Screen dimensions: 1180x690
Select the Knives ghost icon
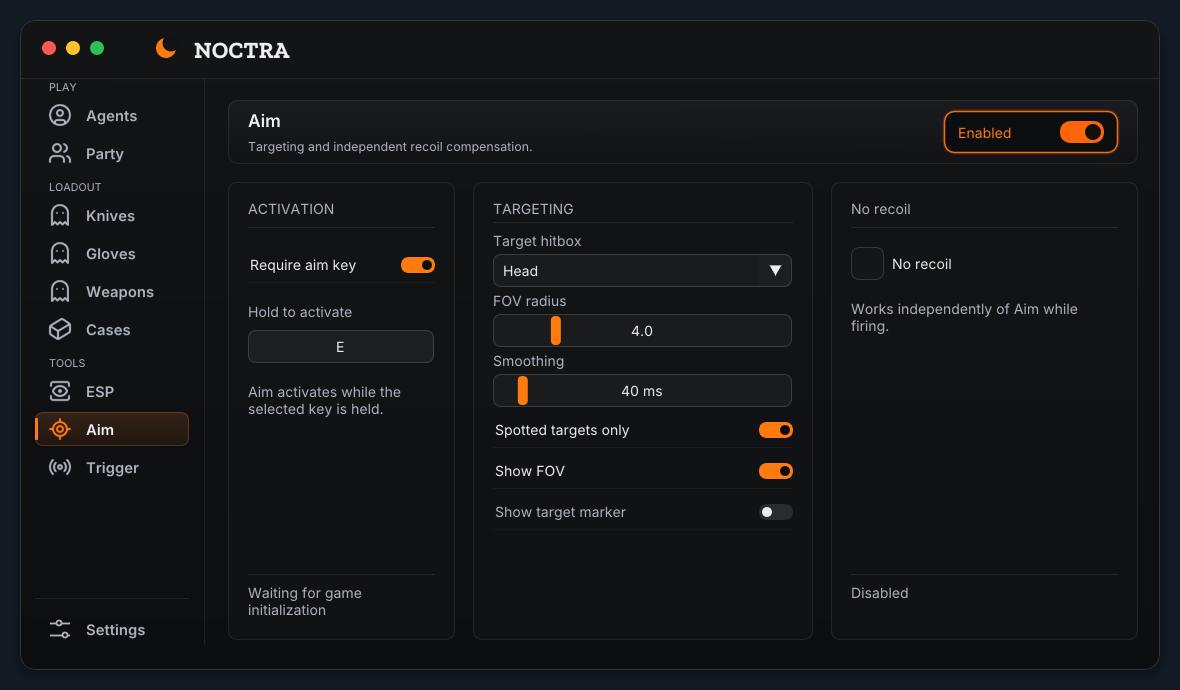[x=60, y=216]
